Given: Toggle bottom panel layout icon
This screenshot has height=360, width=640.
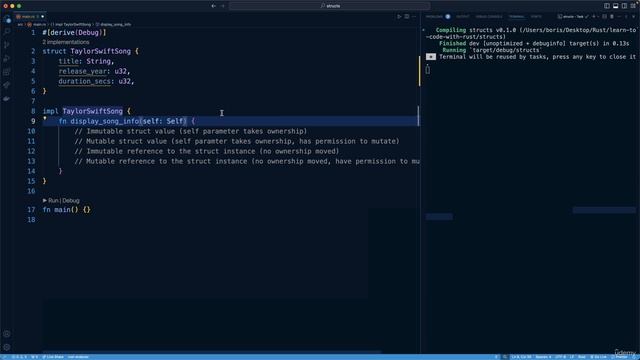Looking at the screenshot, I should click(x=616, y=6).
